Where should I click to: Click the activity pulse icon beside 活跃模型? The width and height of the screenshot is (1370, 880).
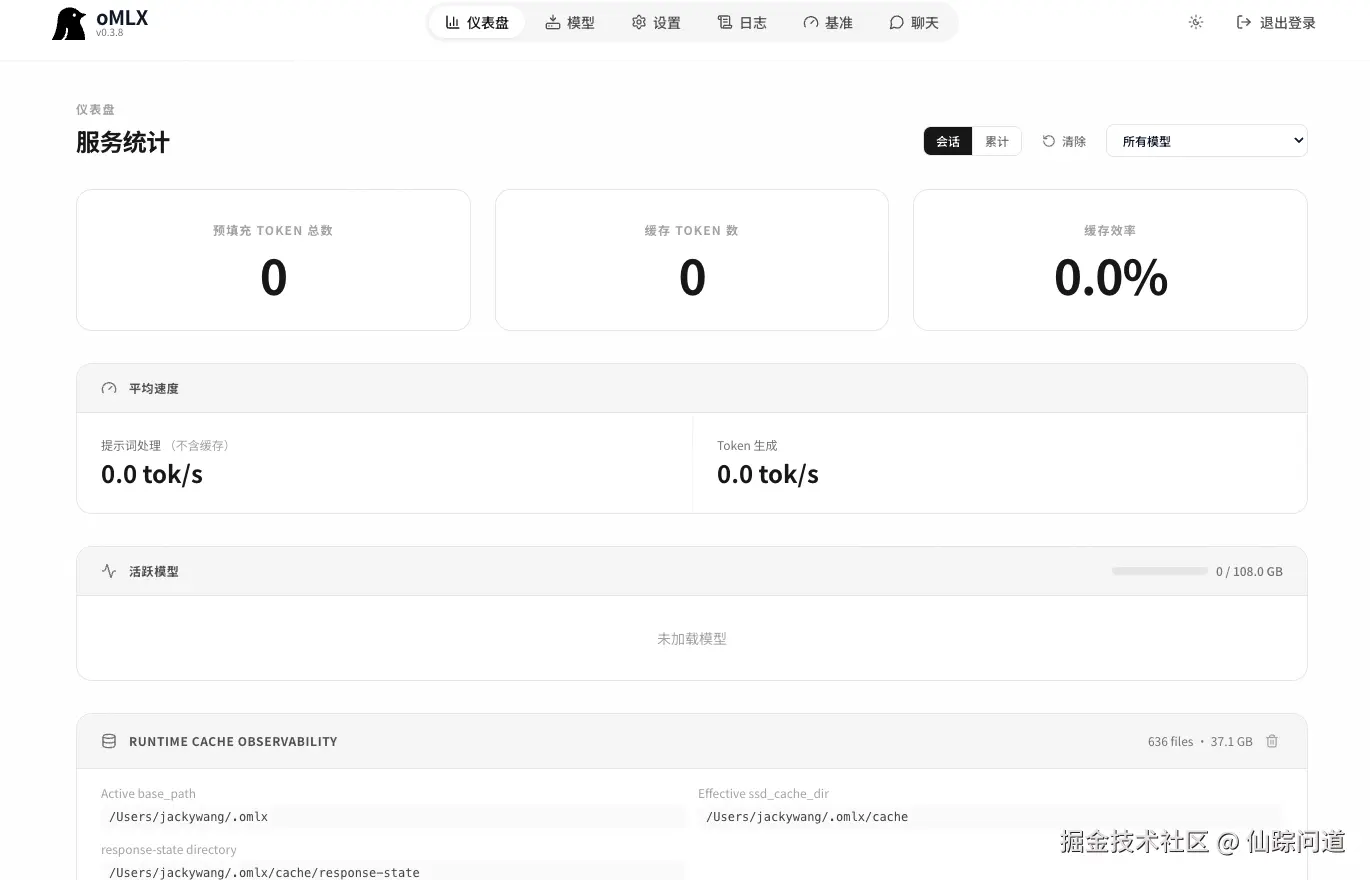(x=109, y=571)
